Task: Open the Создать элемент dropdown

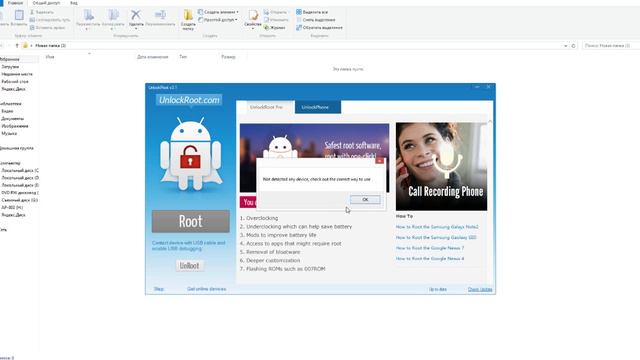Action: 218,12
